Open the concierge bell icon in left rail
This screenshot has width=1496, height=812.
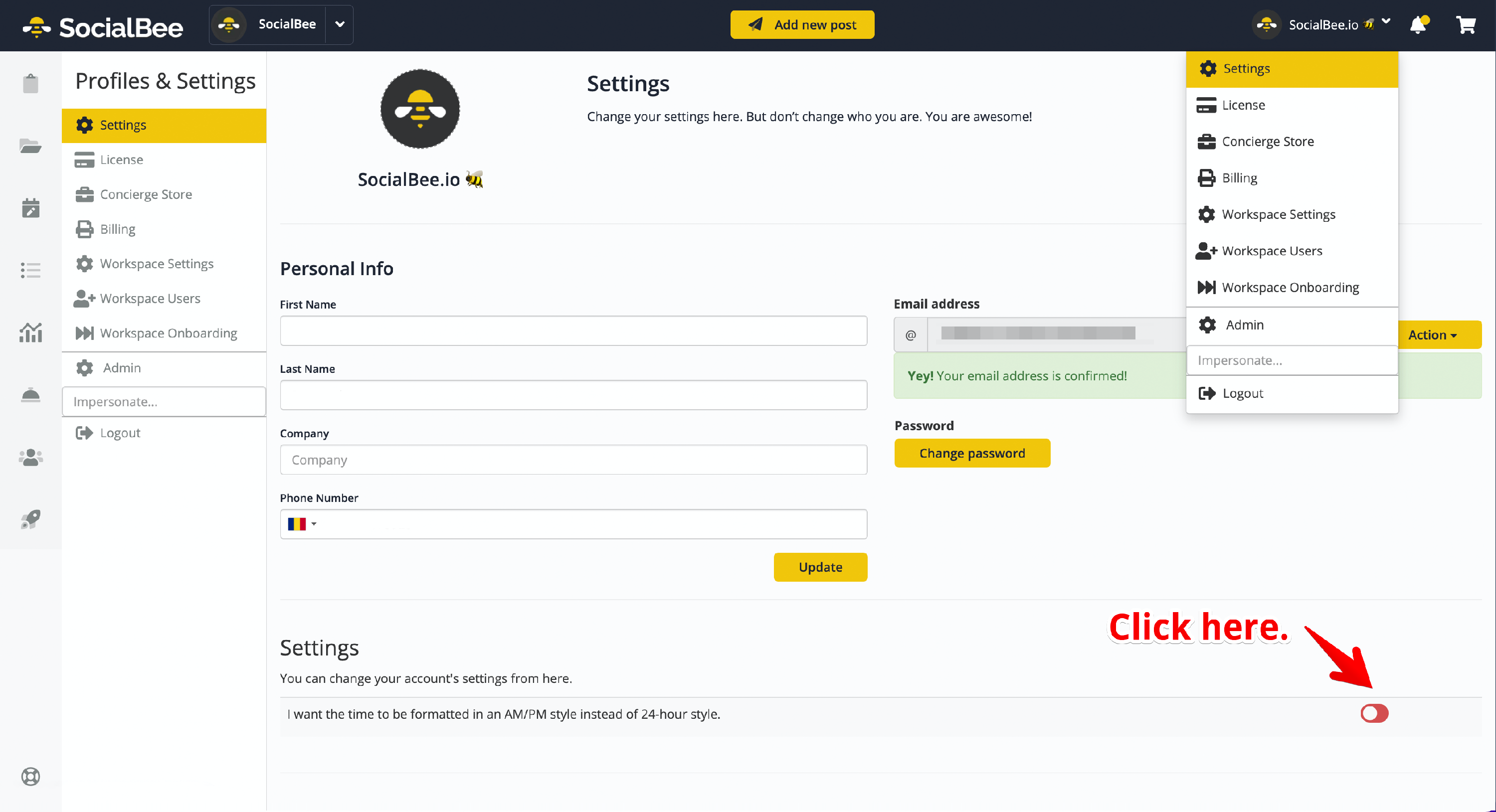30,395
